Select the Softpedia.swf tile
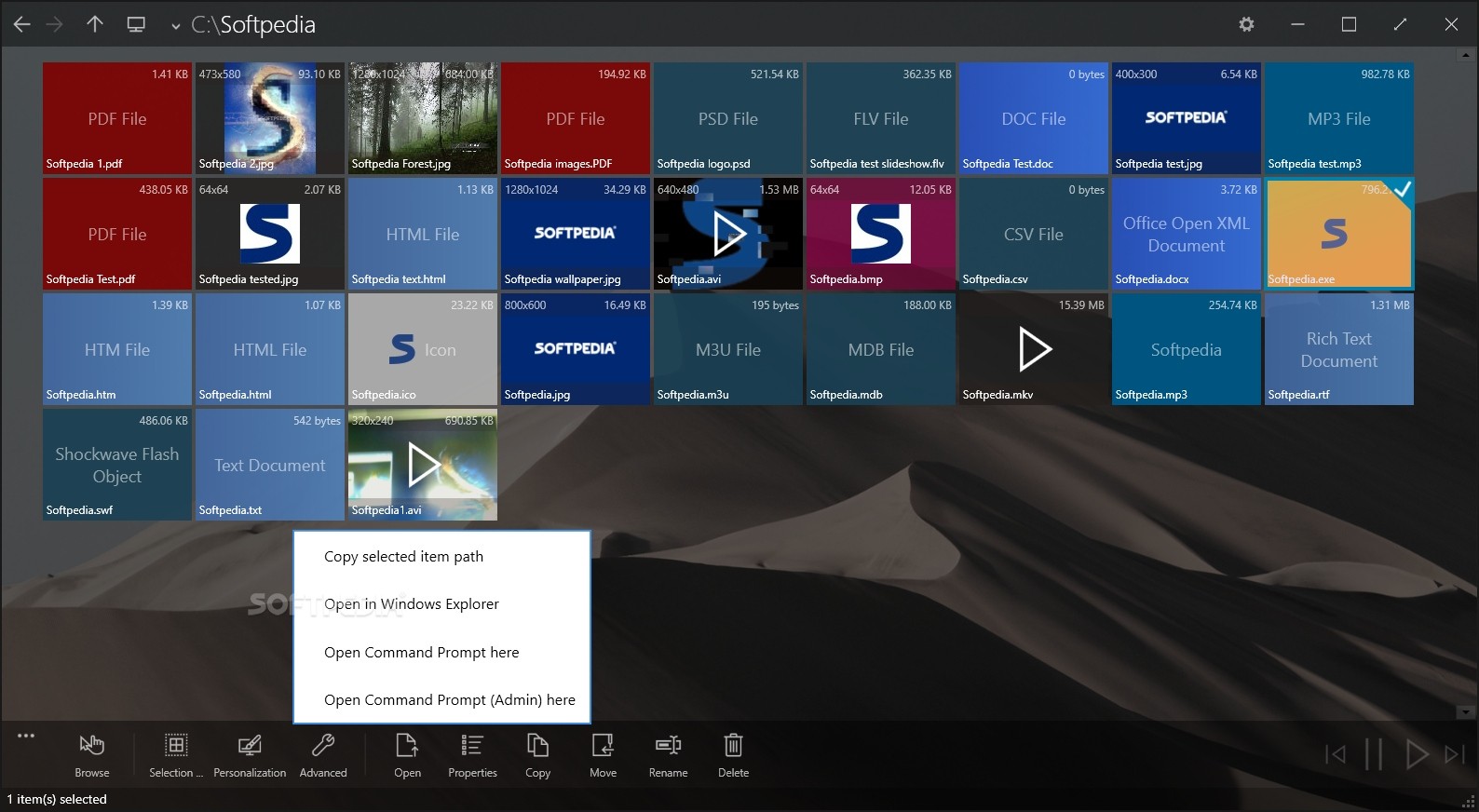This screenshot has width=1479, height=812. coord(117,465)
